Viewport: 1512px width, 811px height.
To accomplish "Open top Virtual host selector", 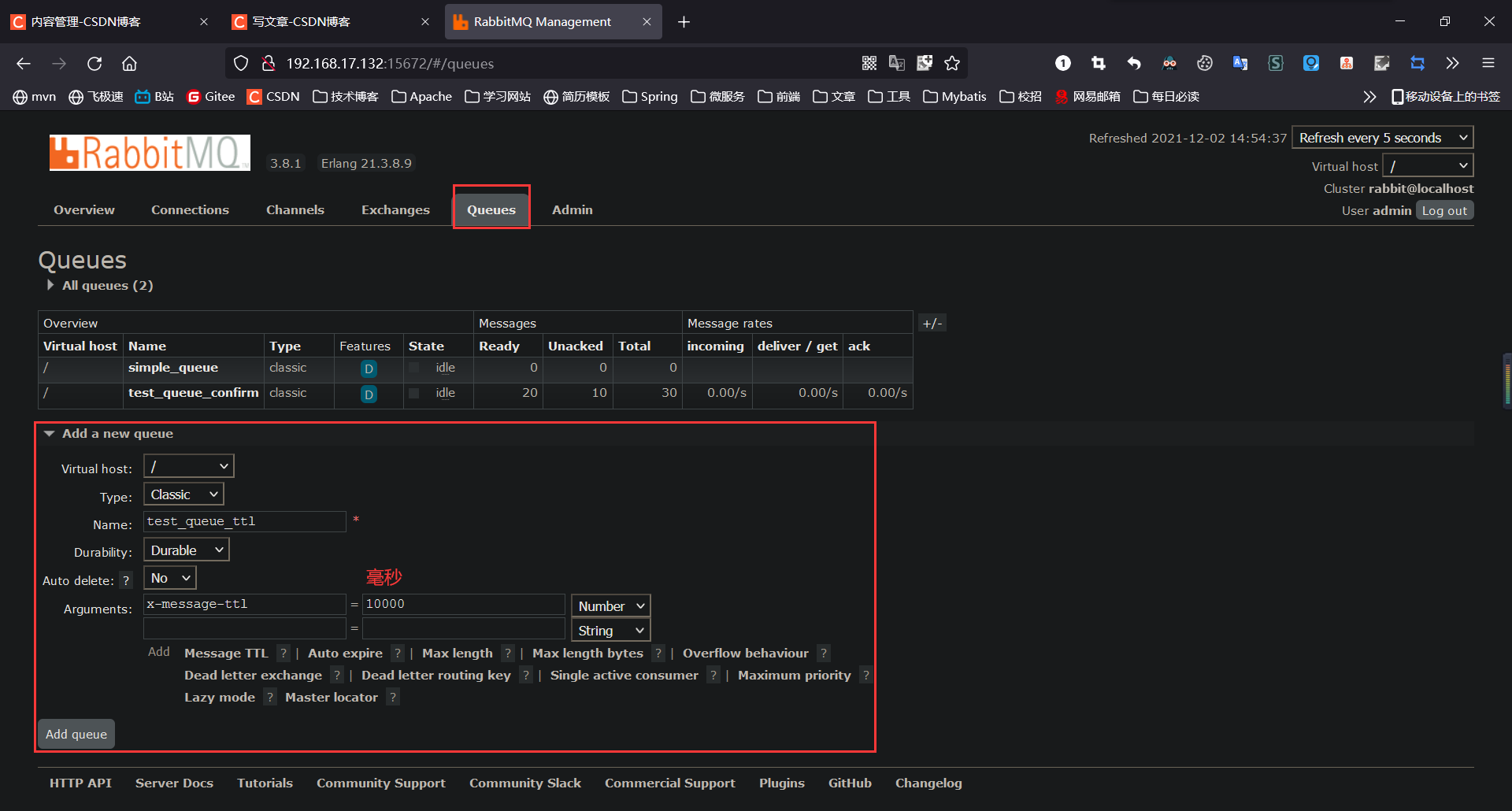I will 1428,166.
